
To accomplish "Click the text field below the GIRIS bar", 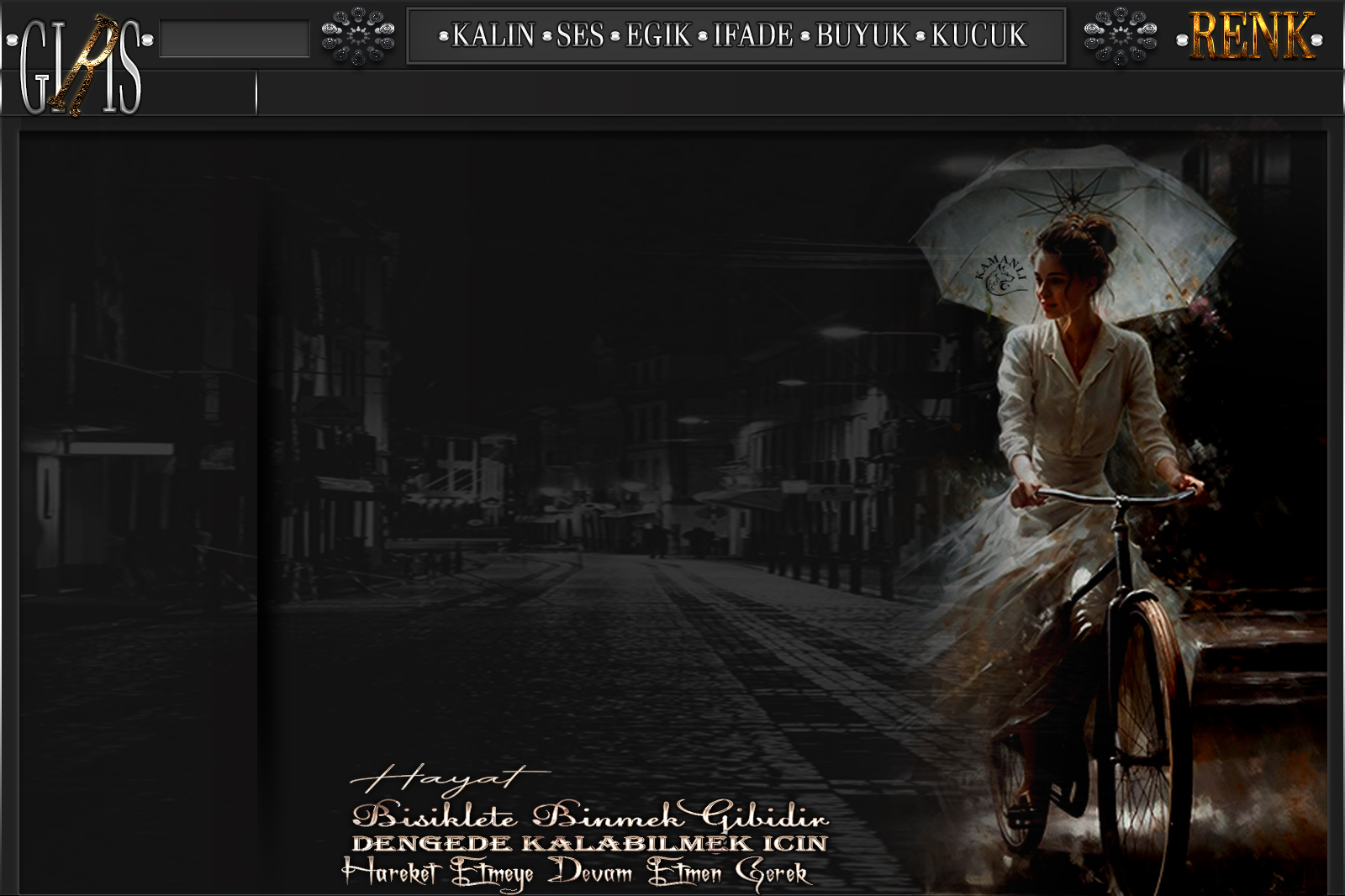I will pos(800,93).
